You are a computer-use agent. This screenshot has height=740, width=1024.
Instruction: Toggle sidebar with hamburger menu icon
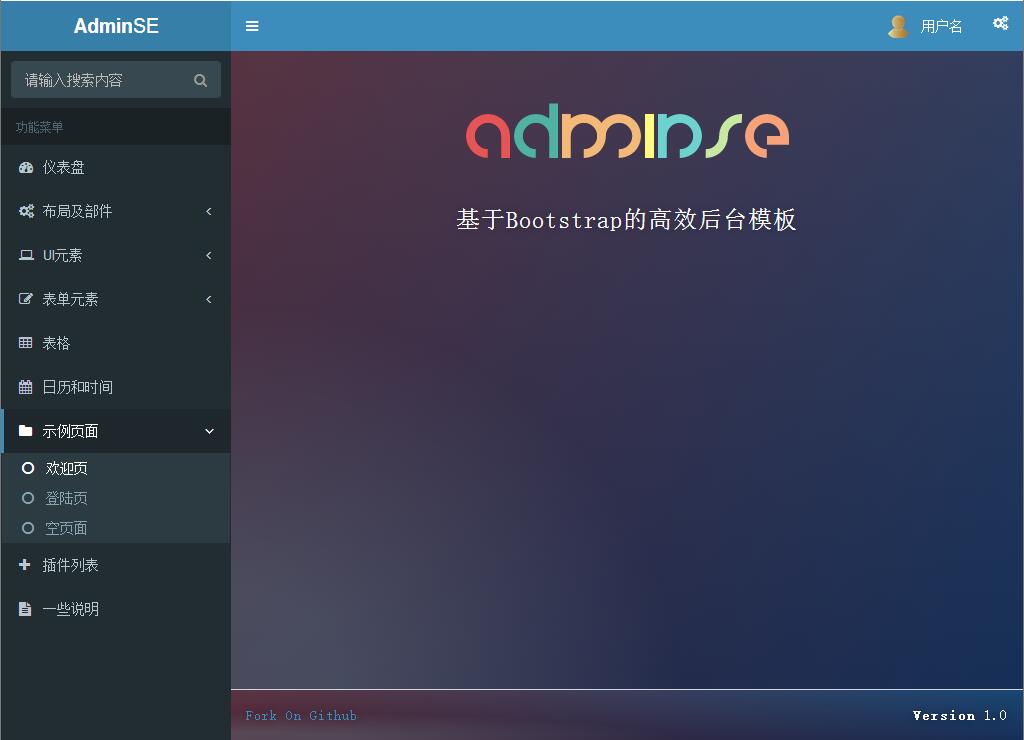click(252, 26)
